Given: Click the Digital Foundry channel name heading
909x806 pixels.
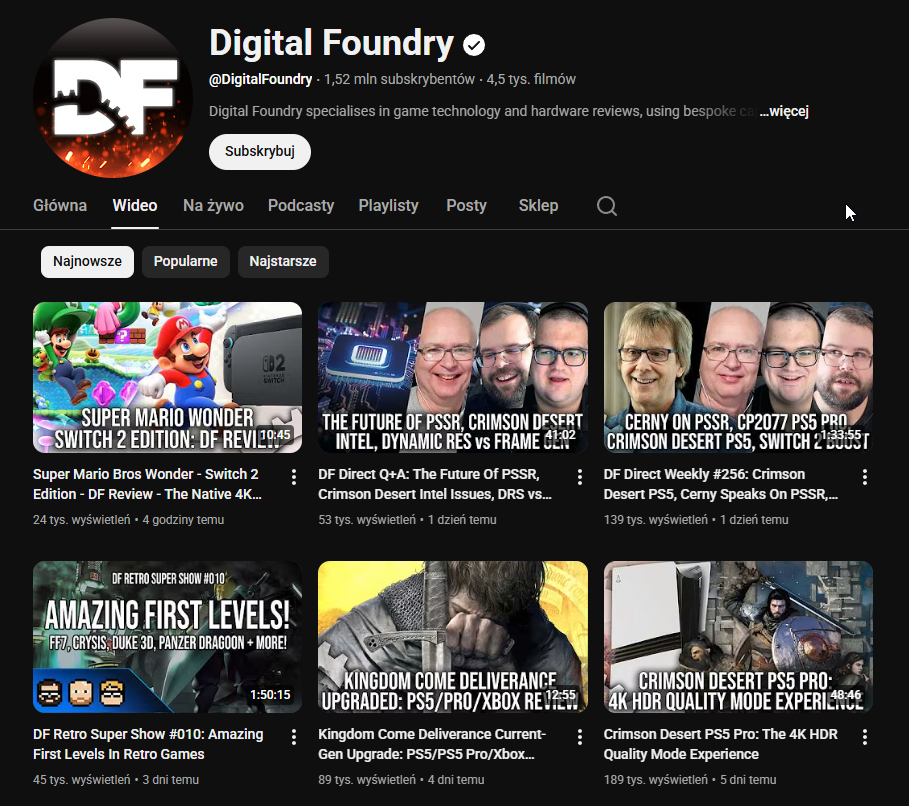Looking at the screenshot, I should click(332, 43).
